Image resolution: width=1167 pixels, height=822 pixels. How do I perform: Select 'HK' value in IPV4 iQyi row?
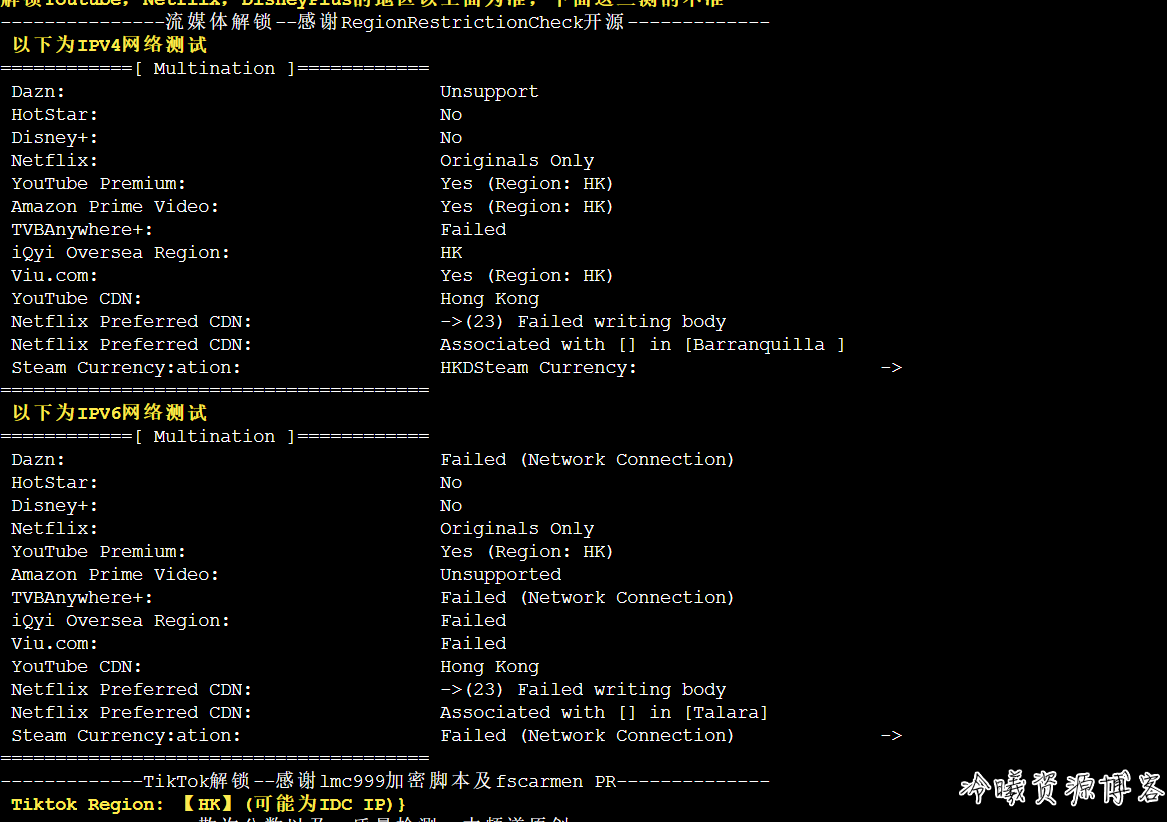[451, 253]
